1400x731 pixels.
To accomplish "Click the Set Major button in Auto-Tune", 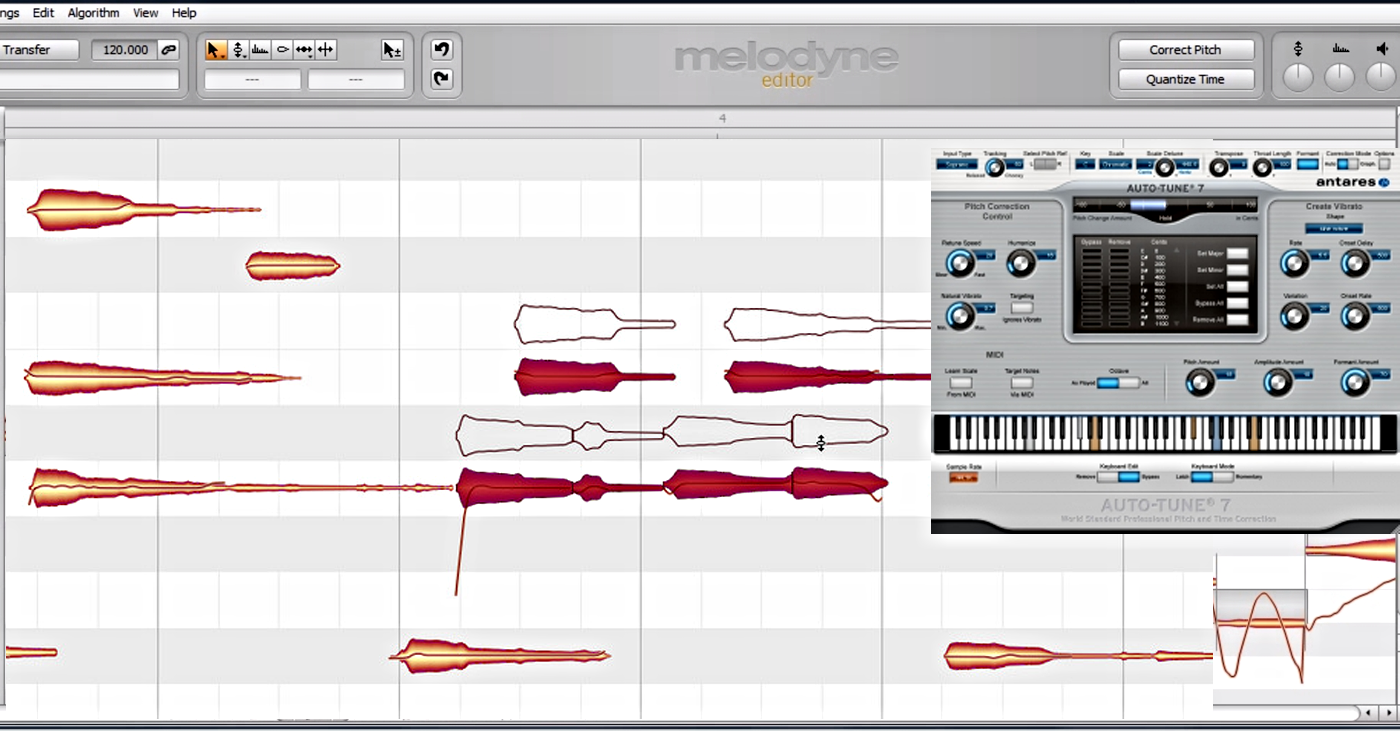I will [x=1237, y=254].
